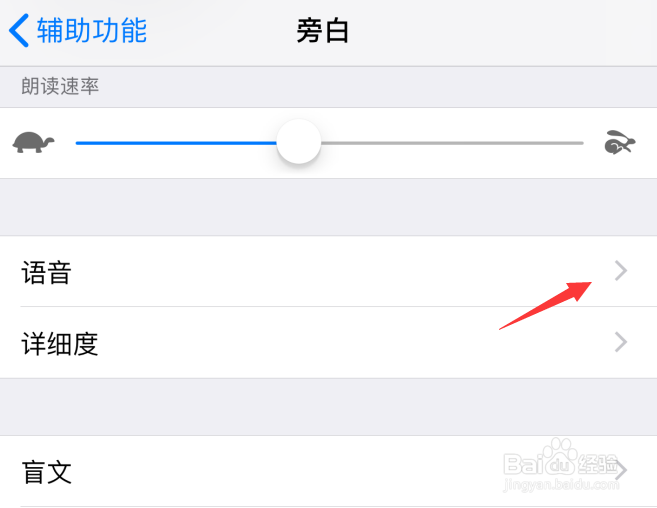Click the blue portion of speed slider
657x508 pixels.
pyautogui.click(x=176, y=143)
